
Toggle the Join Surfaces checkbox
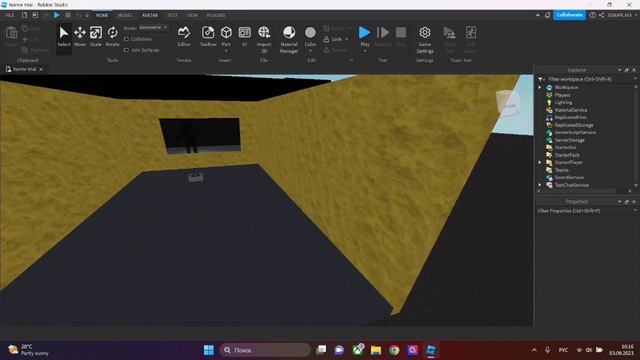127,50
